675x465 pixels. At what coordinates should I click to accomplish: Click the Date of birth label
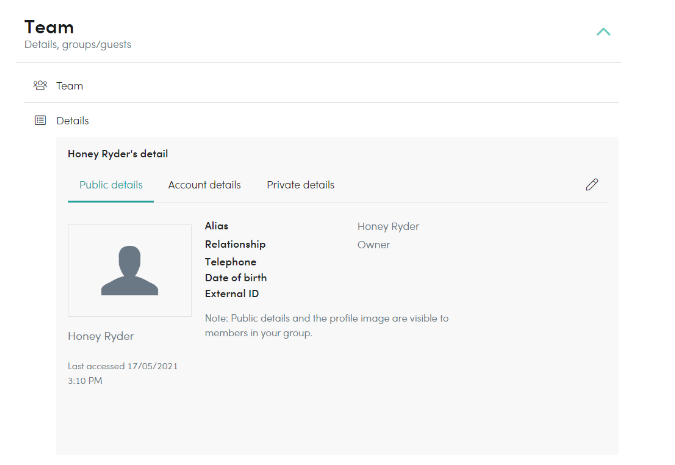[236, 278]
